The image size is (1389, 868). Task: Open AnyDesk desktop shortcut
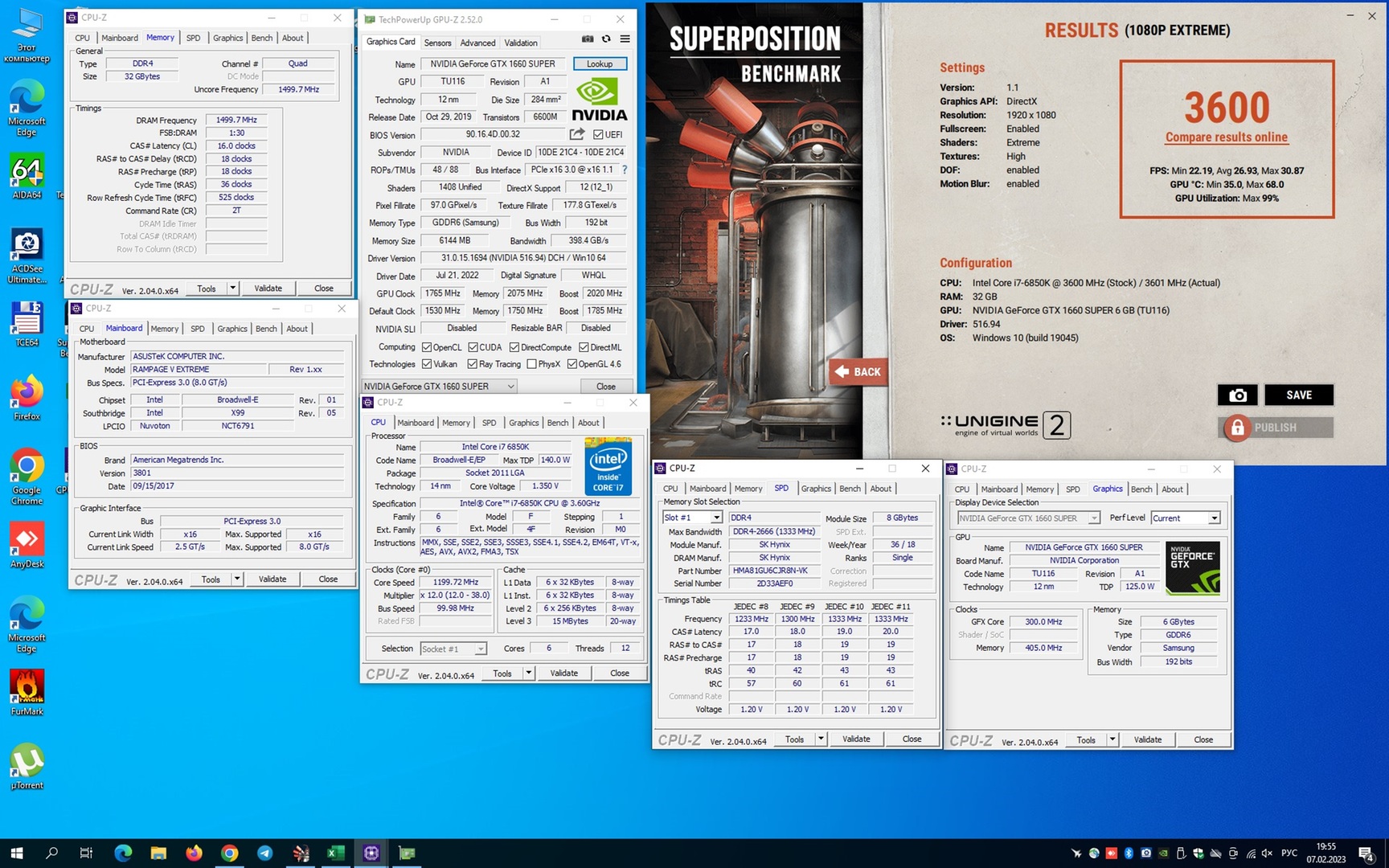27,545
